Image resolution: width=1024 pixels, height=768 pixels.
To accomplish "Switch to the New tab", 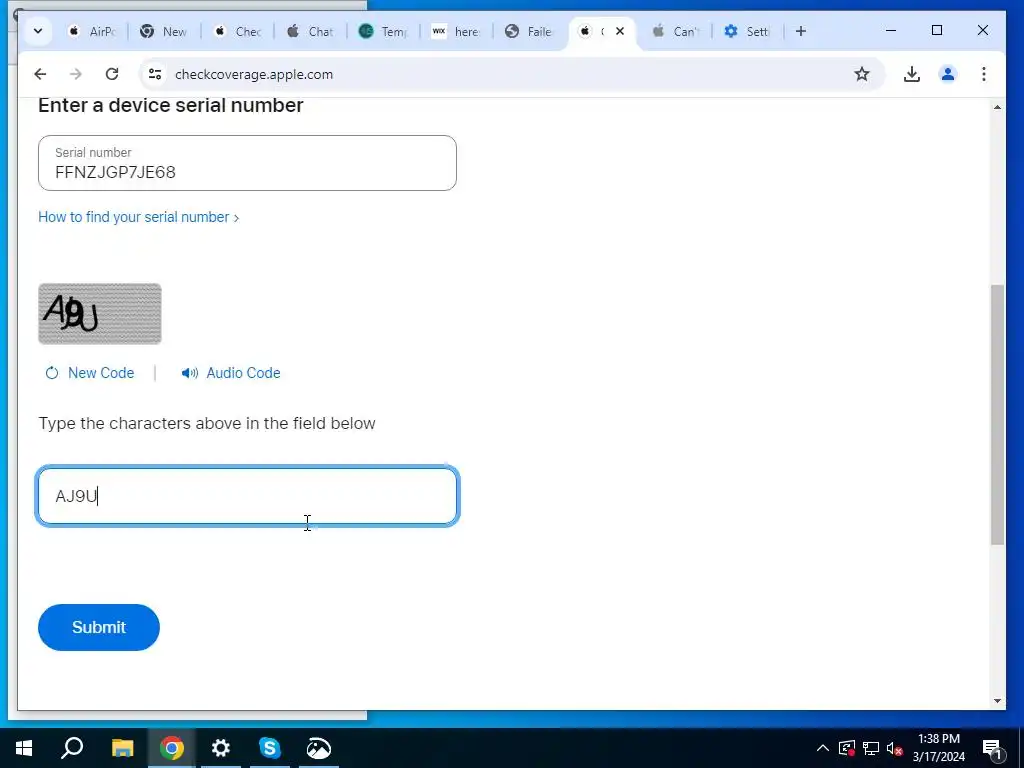I will pos(164,31).
